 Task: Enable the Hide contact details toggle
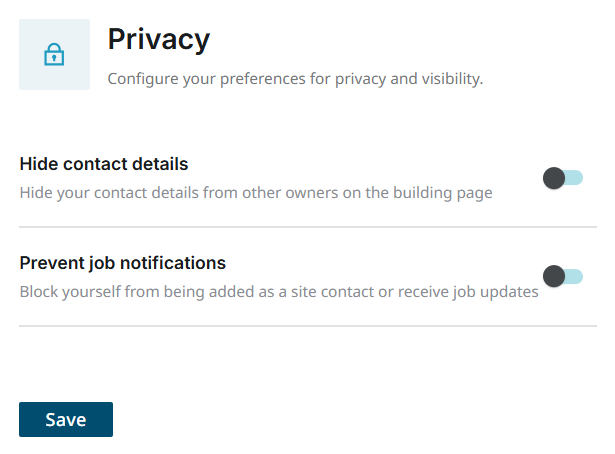pyautogui.click(x=562, y=178)
